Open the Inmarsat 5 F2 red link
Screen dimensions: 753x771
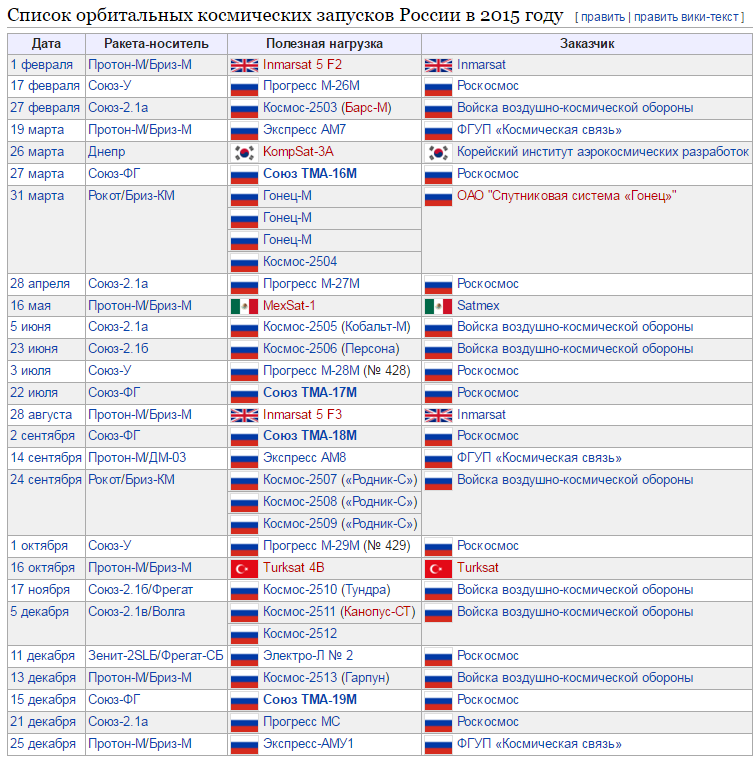click(302, 64)
